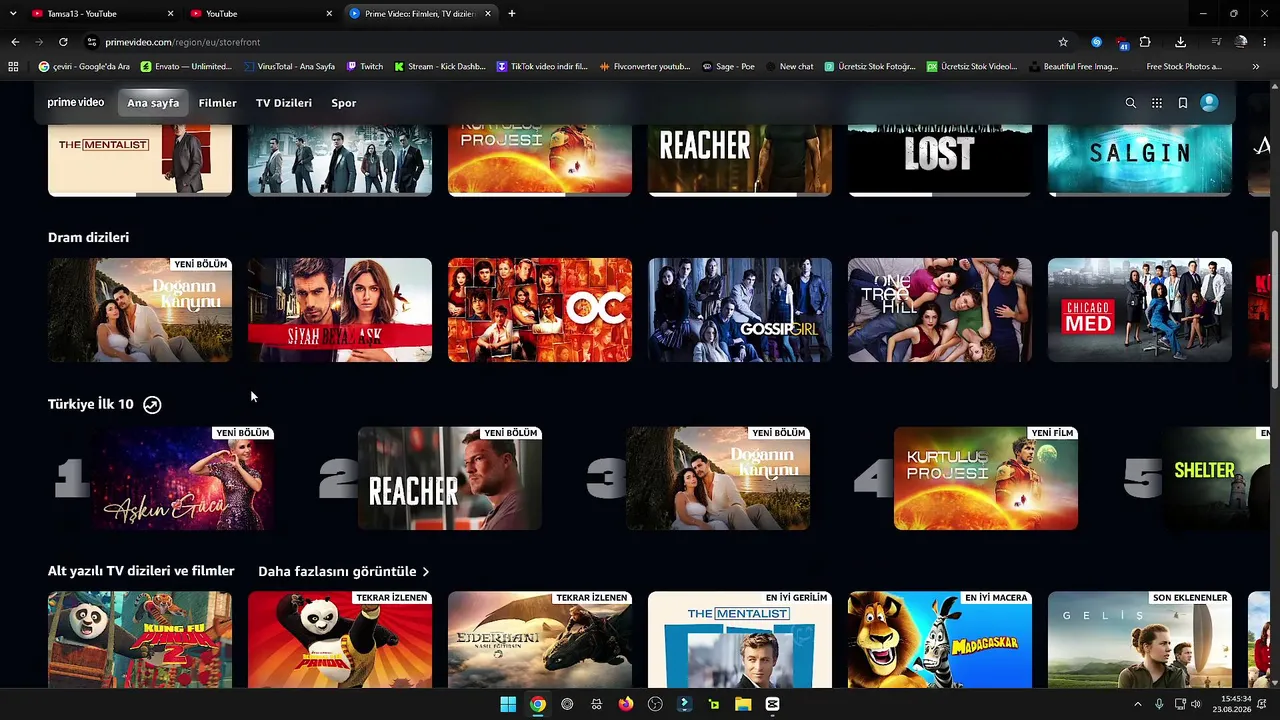Expand Daha fazlasını görüntüle link
This screenshot has width=1280, height=720.
click(x=344, y=572)
